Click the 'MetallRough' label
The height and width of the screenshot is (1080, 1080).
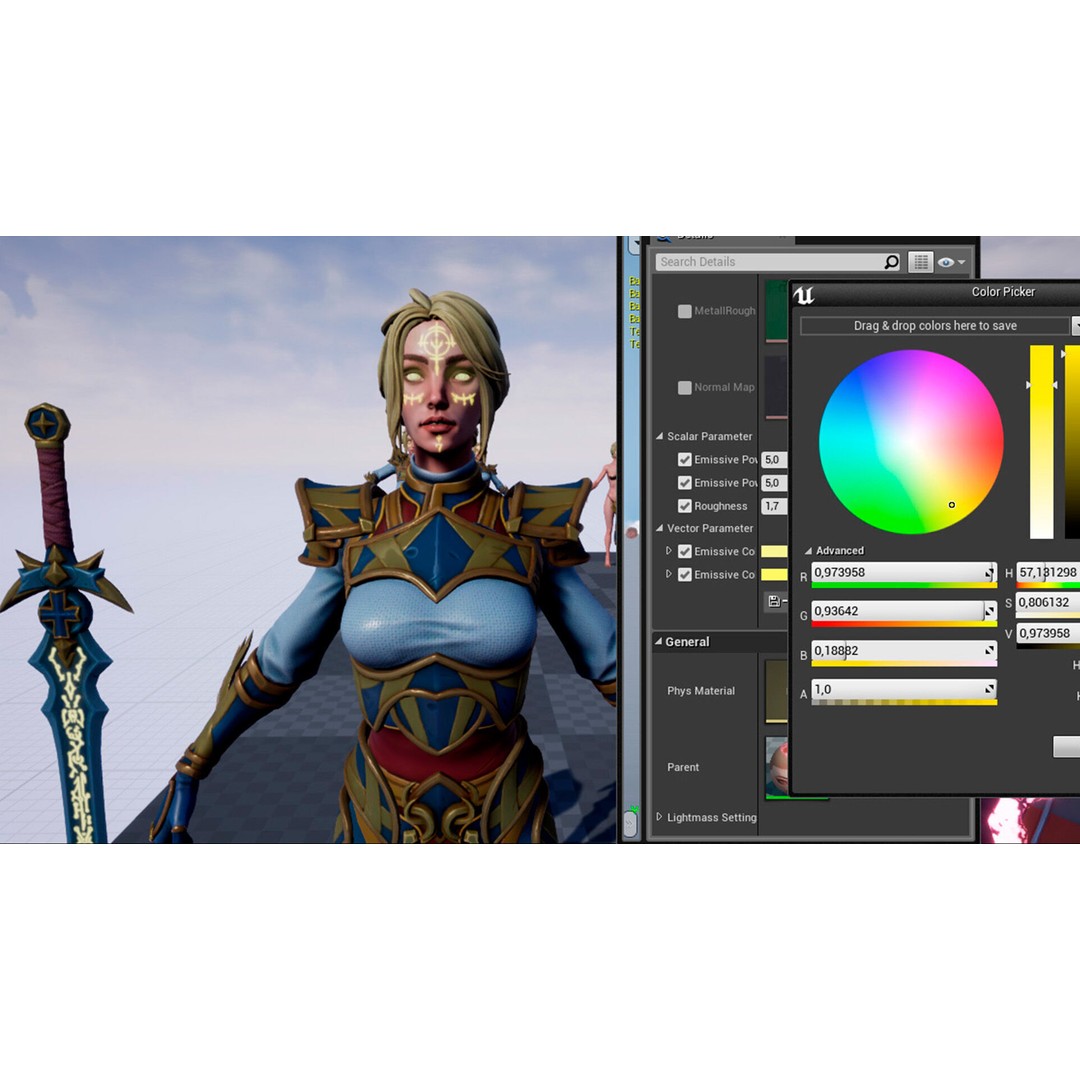pyautogui.click(x=725, y=311)
